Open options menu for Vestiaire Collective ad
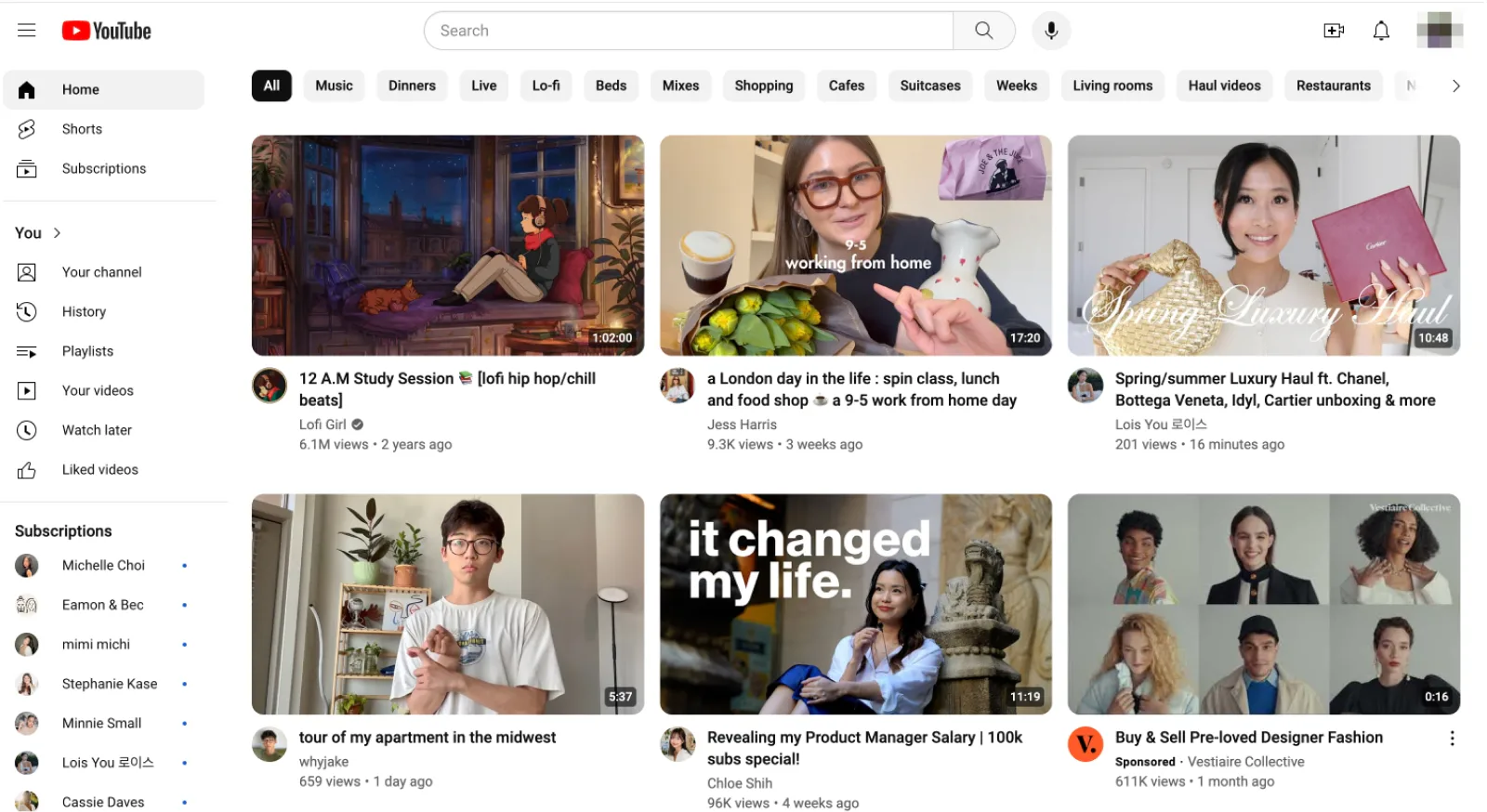This screenshot has width=1487, height=812. click(x=1452, y=739)
